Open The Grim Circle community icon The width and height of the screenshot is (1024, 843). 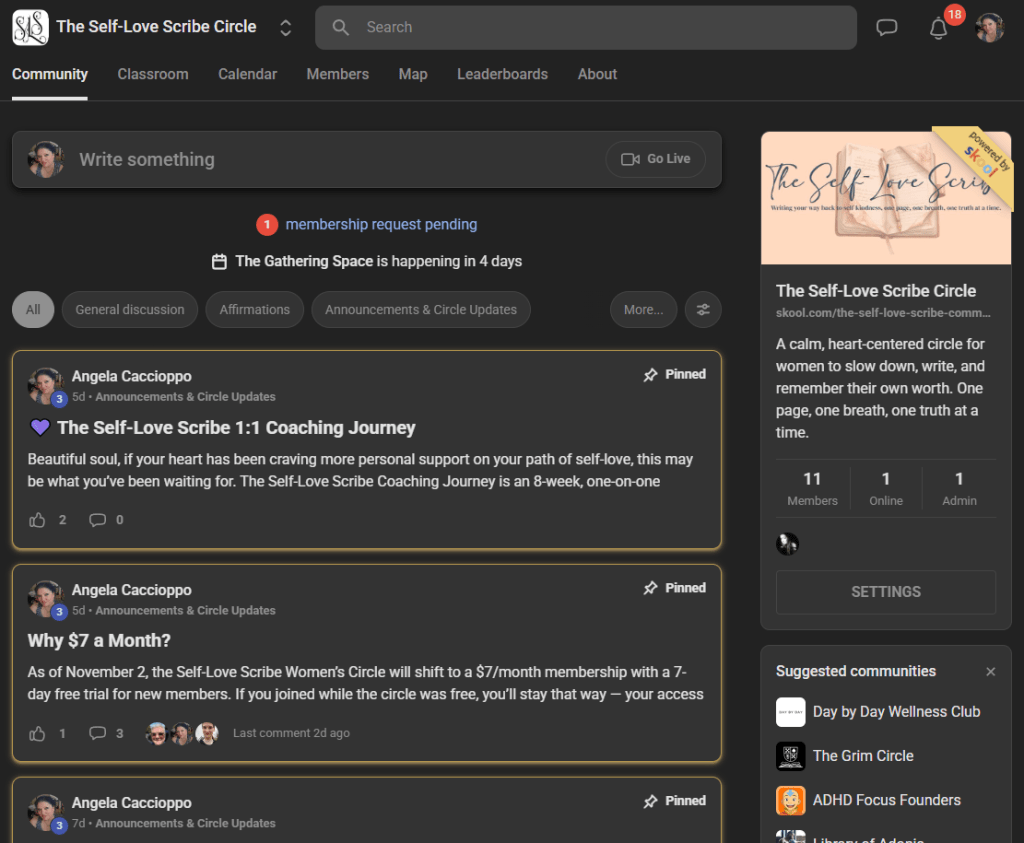(790, 756)
